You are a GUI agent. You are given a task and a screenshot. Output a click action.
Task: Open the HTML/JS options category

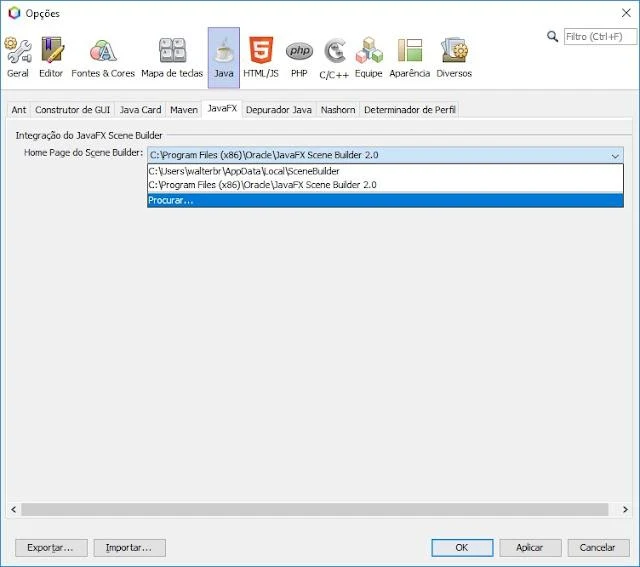click(x=261, y=58)
